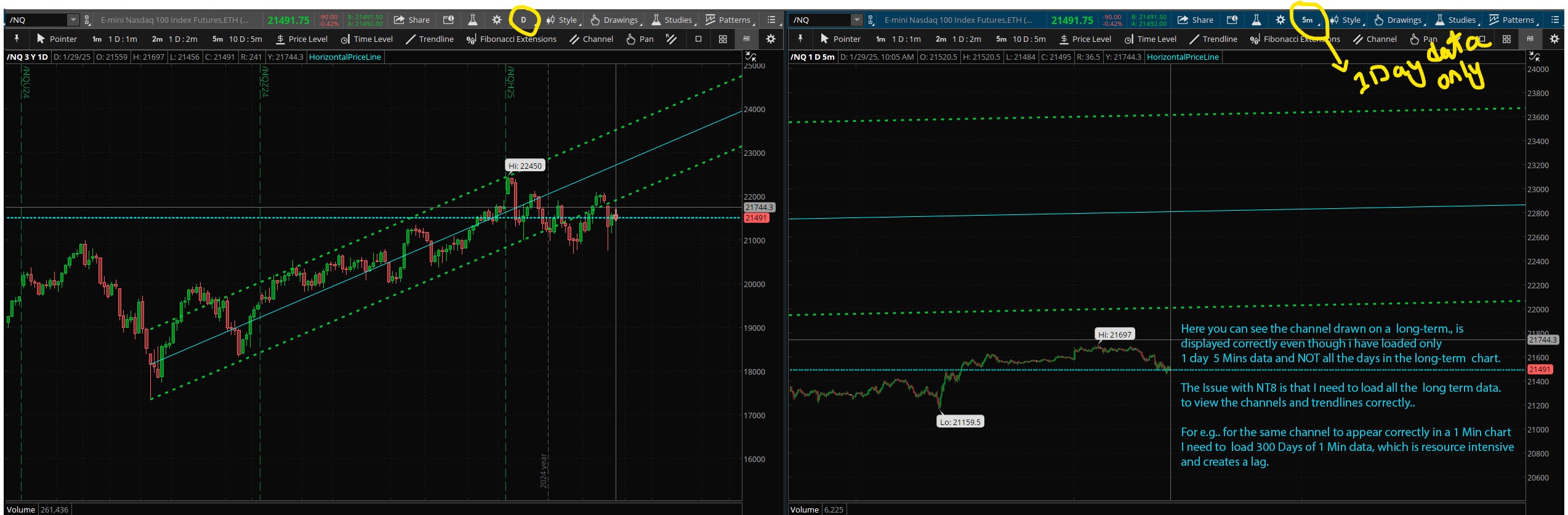Screen dimensions: 1568x515
Task: Open left chart drawing toolbar settings gear
Action: point(770,39)
